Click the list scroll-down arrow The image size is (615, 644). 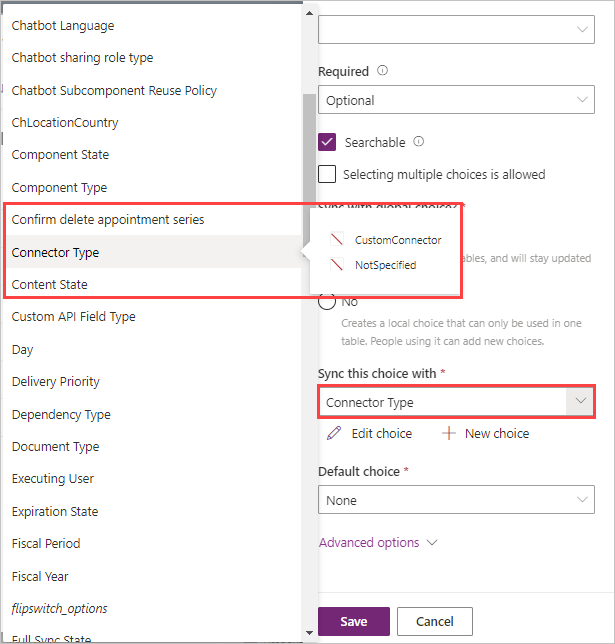pos(309,633)
